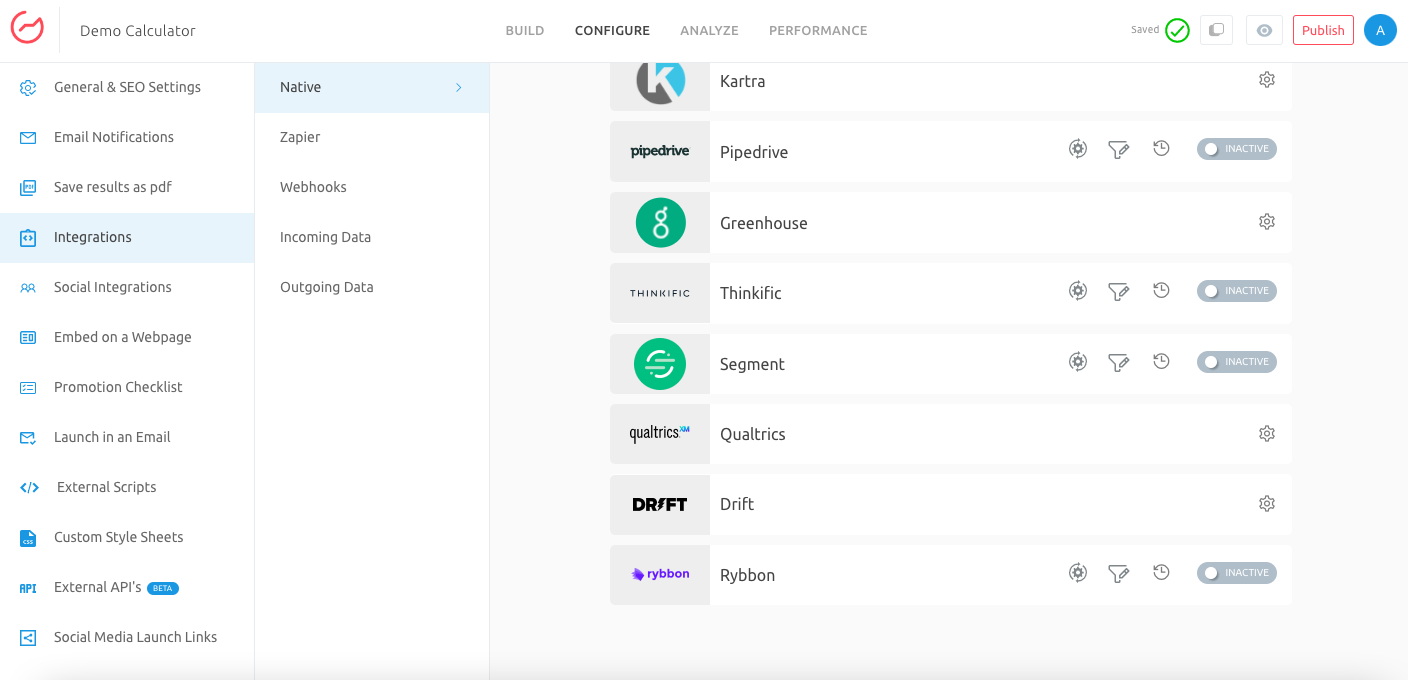The width and height of the screenshot is (1408, 680).
Task: Open Email Notifications settings
Action: 127,137
